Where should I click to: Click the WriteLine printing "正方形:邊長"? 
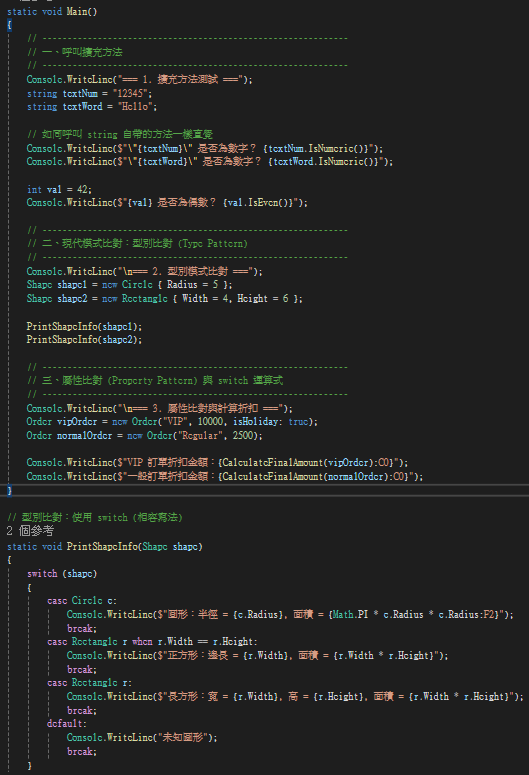coord(258,656)
